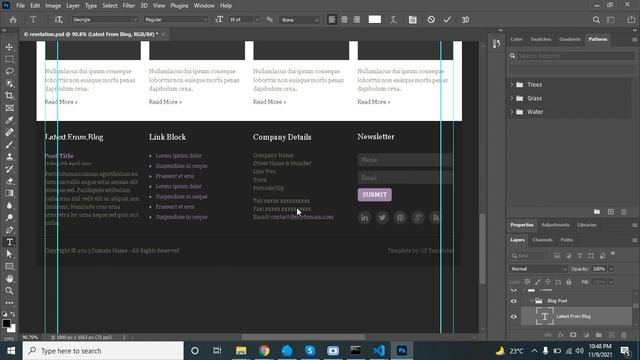Hide the Latest From Blog layer
The image size is (640, 360).
point(514,316)
